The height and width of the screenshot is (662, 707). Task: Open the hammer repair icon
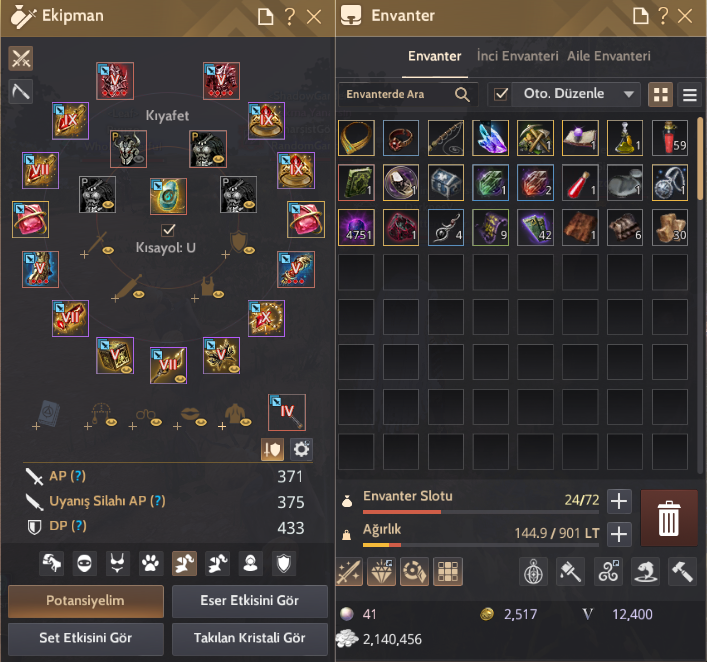pyautogui.click(x=682, y=572)
